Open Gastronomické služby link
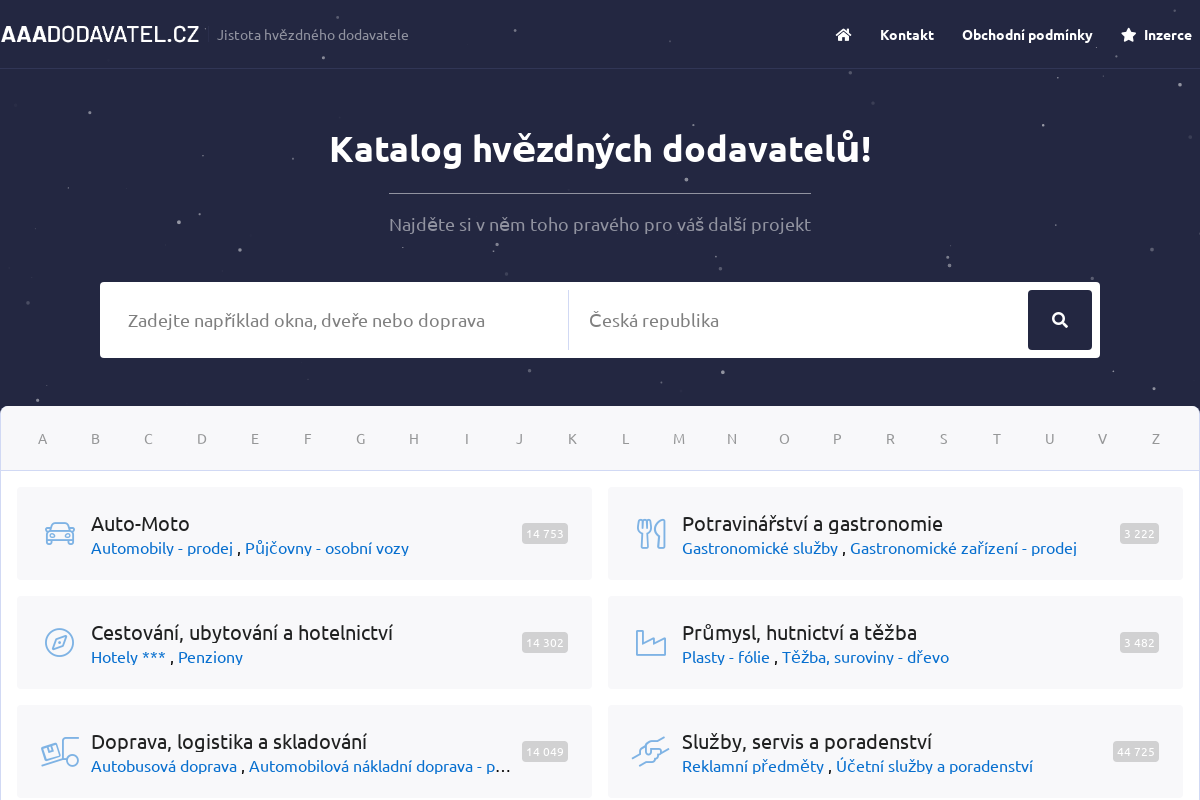This screenshot has height=800, width=1200. [760, 548]
